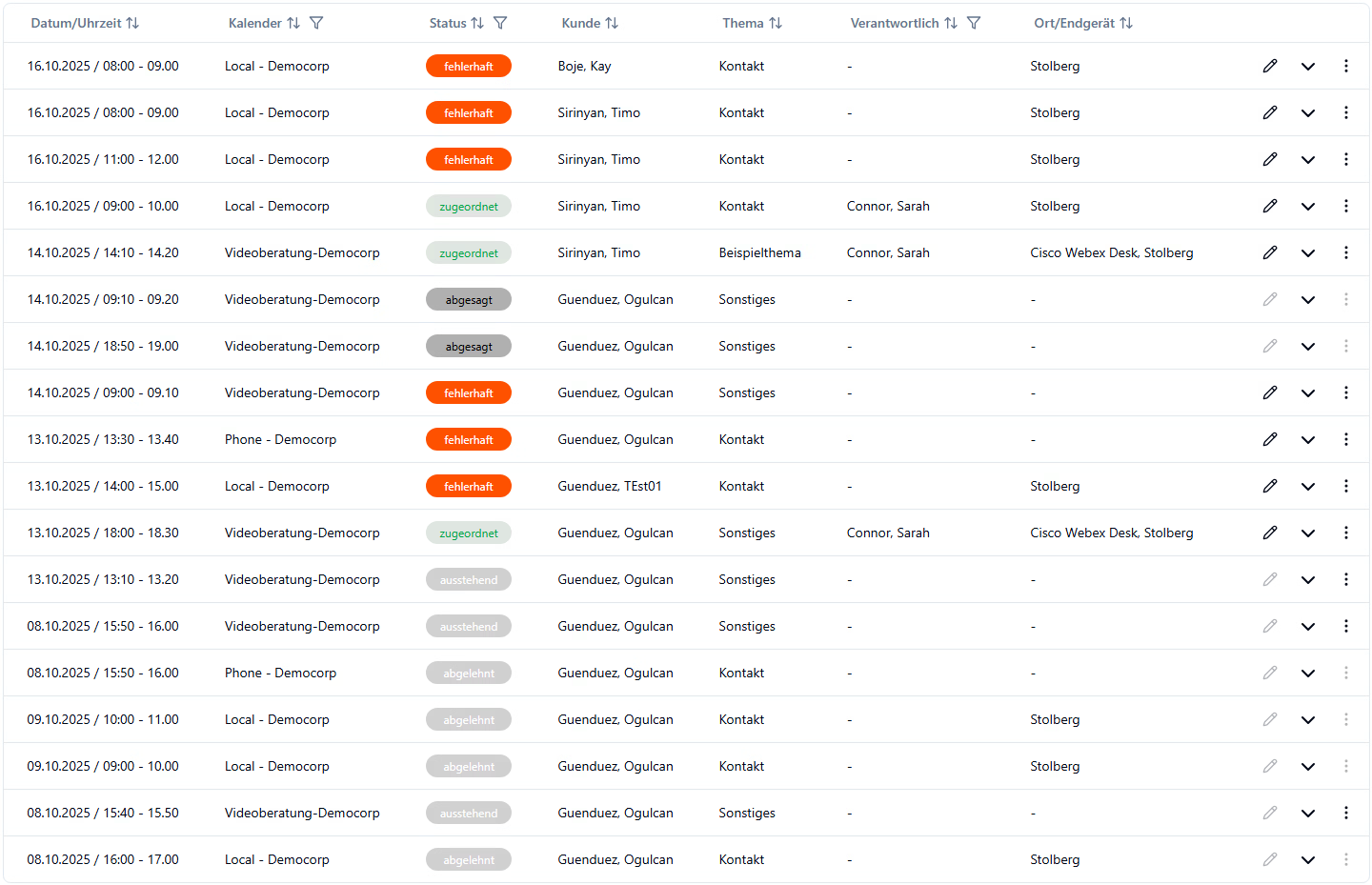The image size is (1372, 885).
Task: Expand the 13.10.2025 13:30 Phone appointment
Action: click(1308, 440)
